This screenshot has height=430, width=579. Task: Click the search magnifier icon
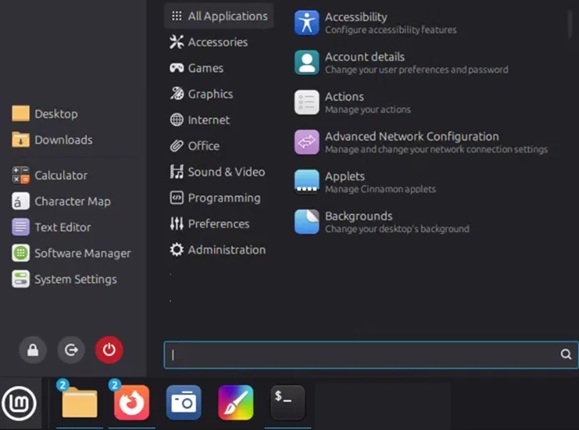(x=566, y=355)
